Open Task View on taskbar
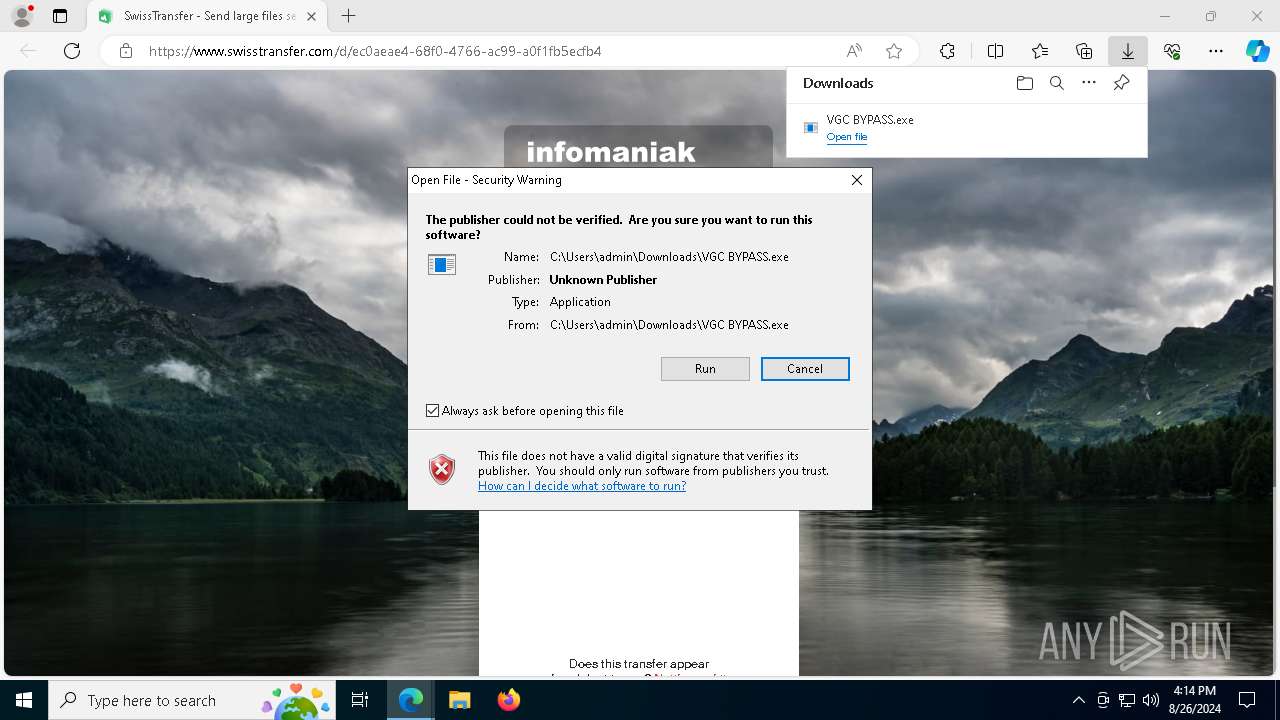Viewport: 1280px width, 720px height. tap(361, 700)
